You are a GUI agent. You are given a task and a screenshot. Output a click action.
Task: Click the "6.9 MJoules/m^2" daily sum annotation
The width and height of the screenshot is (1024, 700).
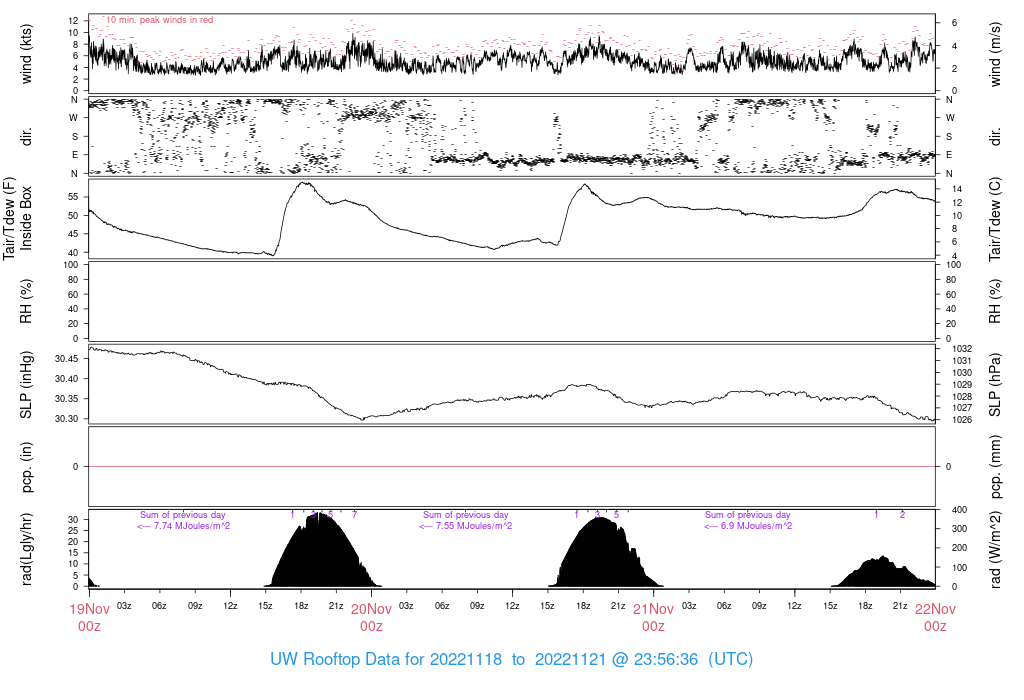tap(756, 526)
